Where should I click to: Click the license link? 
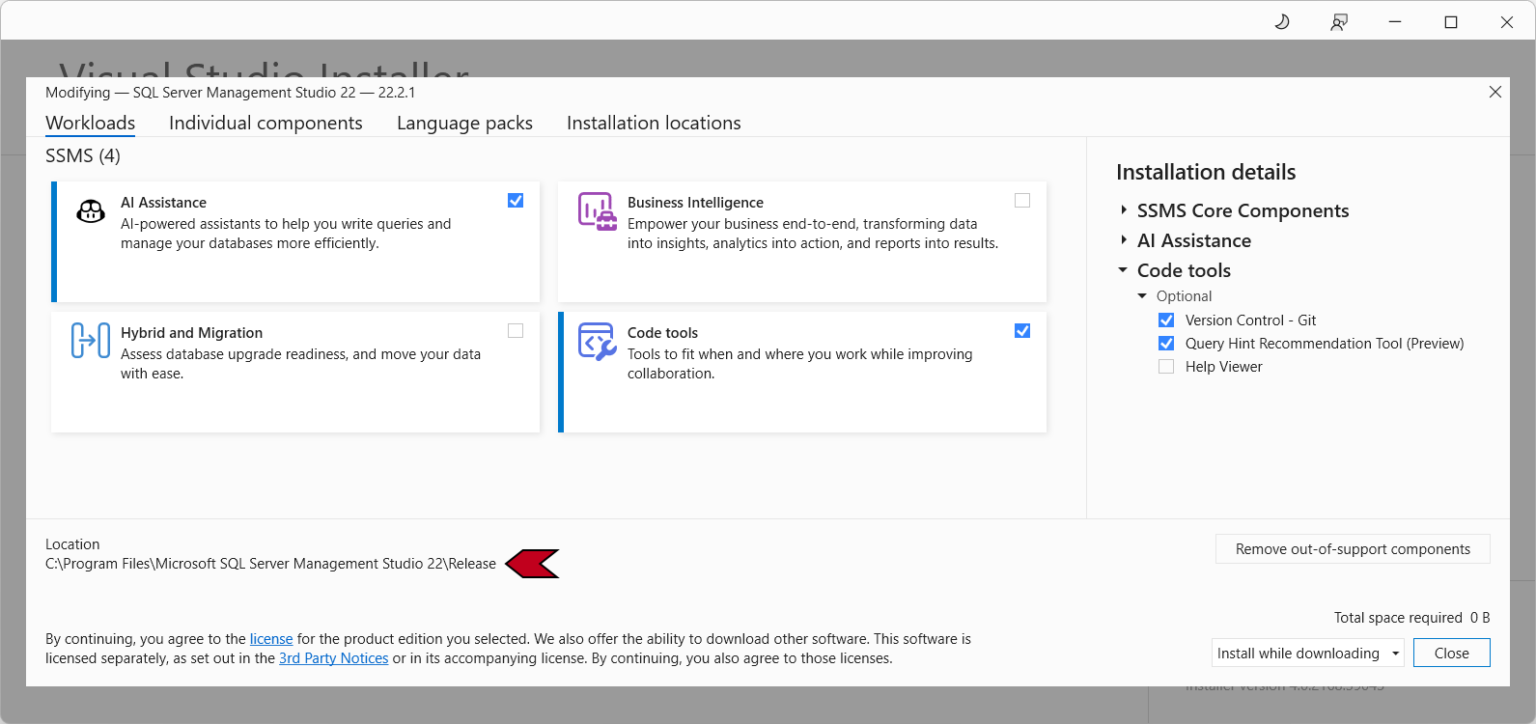tap(271, 638)
